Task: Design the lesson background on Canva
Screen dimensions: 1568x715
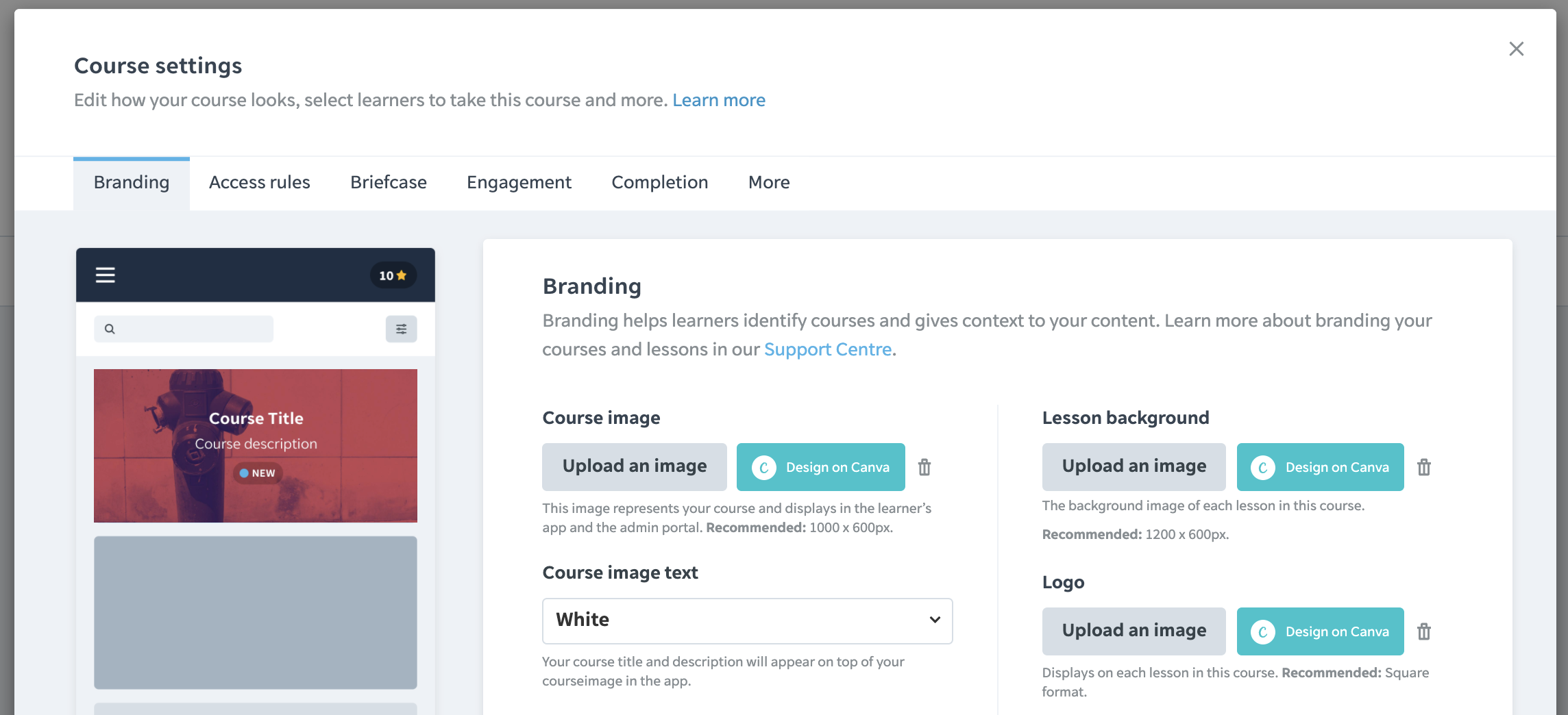Action: (x=1321, y=467)
